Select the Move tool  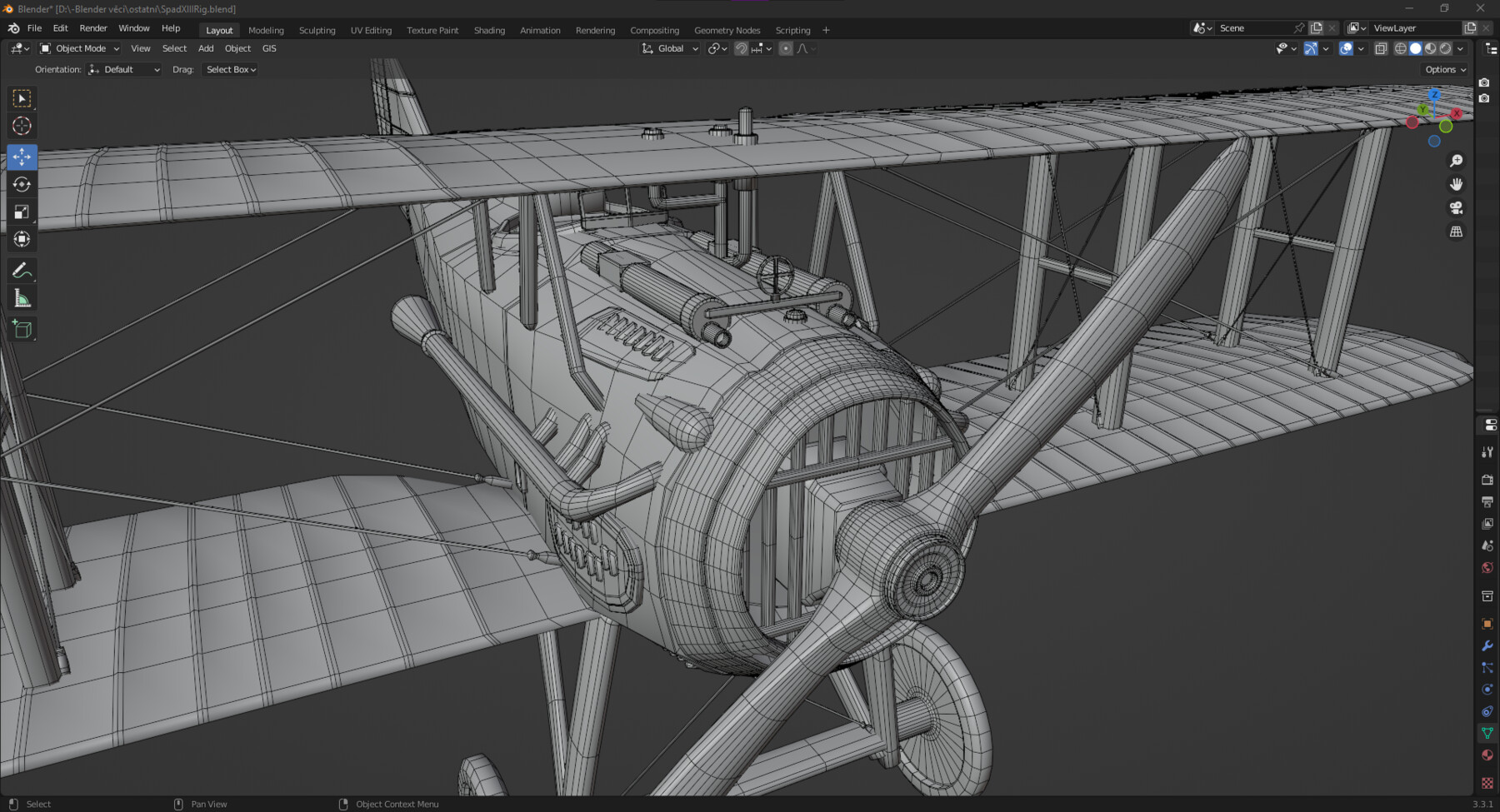pyautogui.click(x=22, y=157)
